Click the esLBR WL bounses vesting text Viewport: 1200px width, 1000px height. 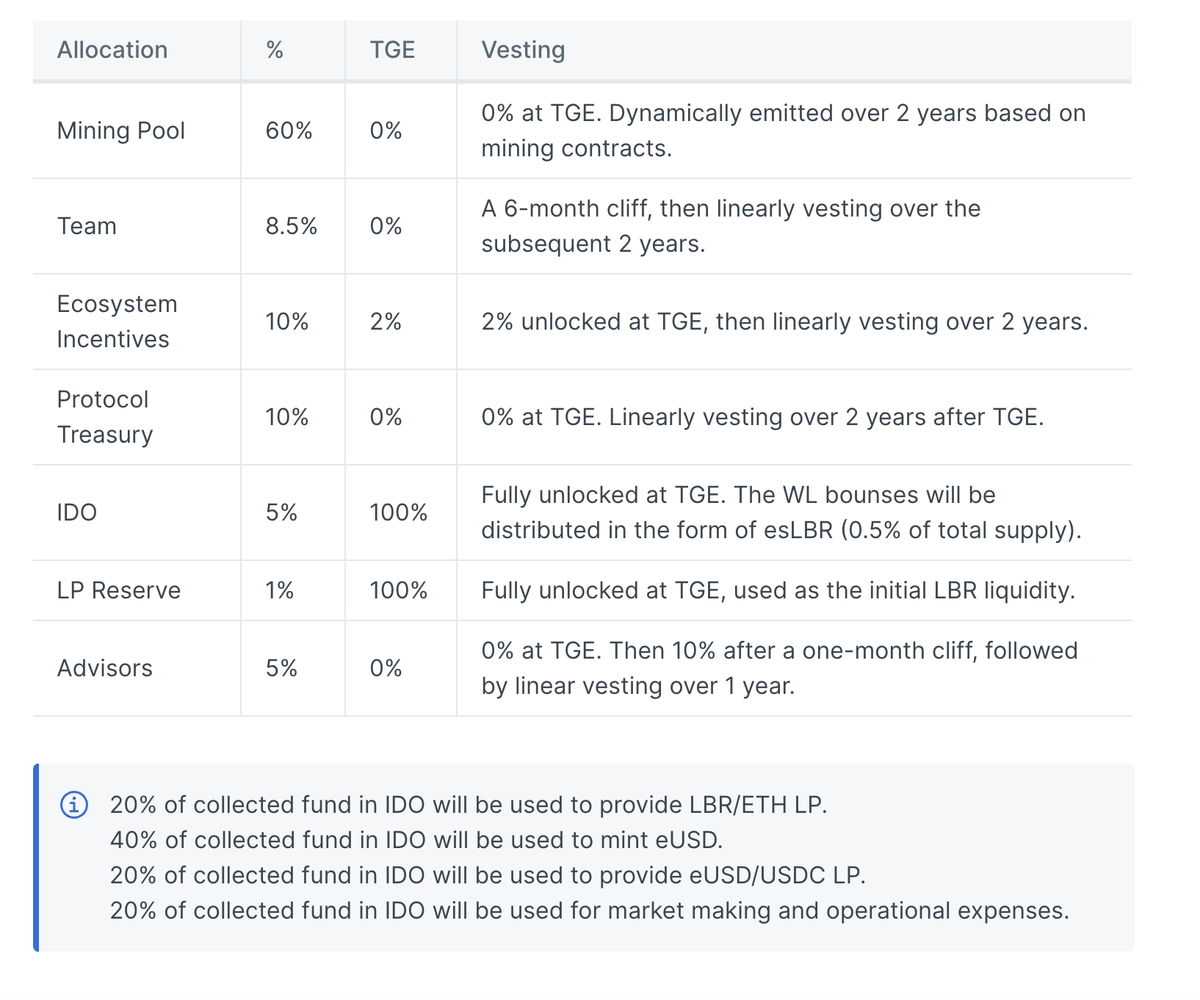click(x=781, y=513)
